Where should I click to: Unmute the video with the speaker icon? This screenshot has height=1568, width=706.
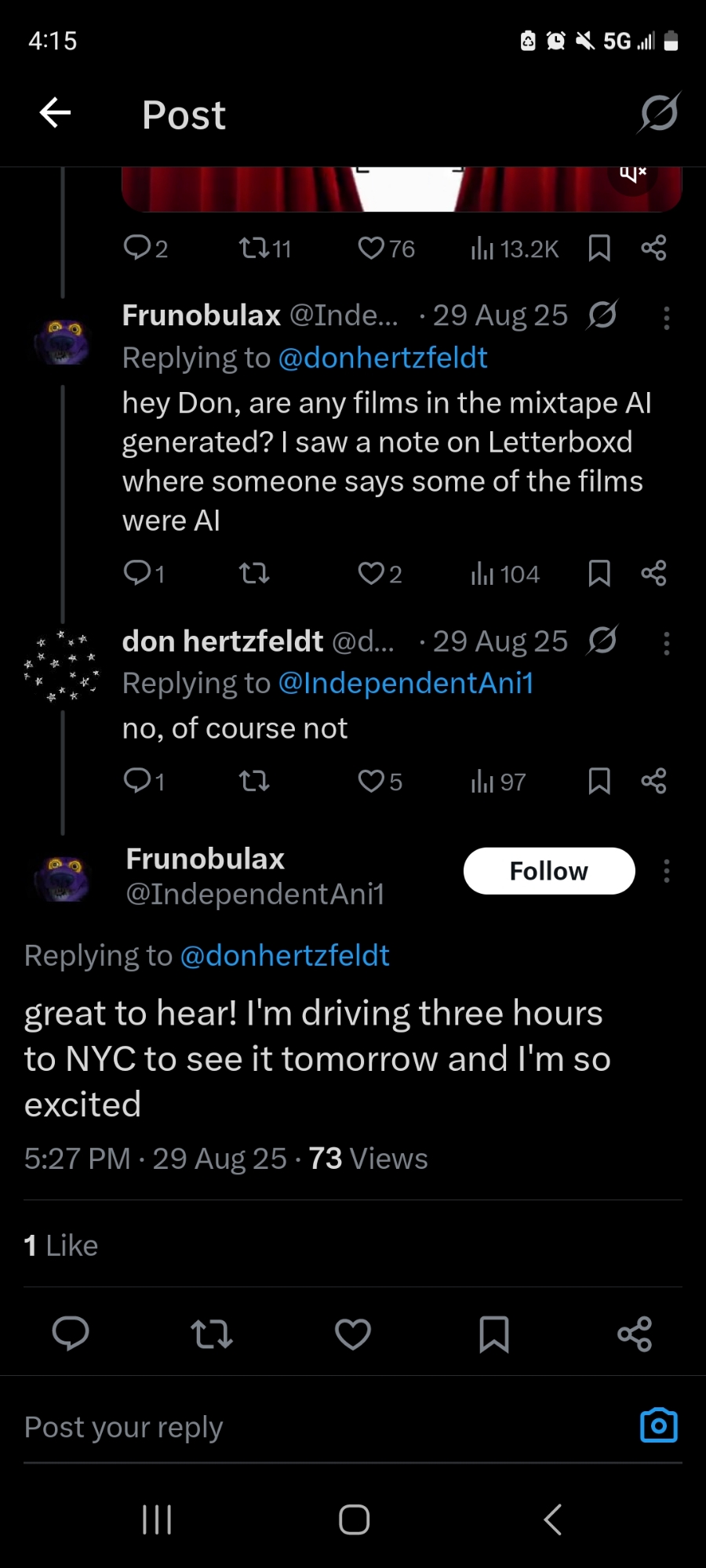[632, 172]
